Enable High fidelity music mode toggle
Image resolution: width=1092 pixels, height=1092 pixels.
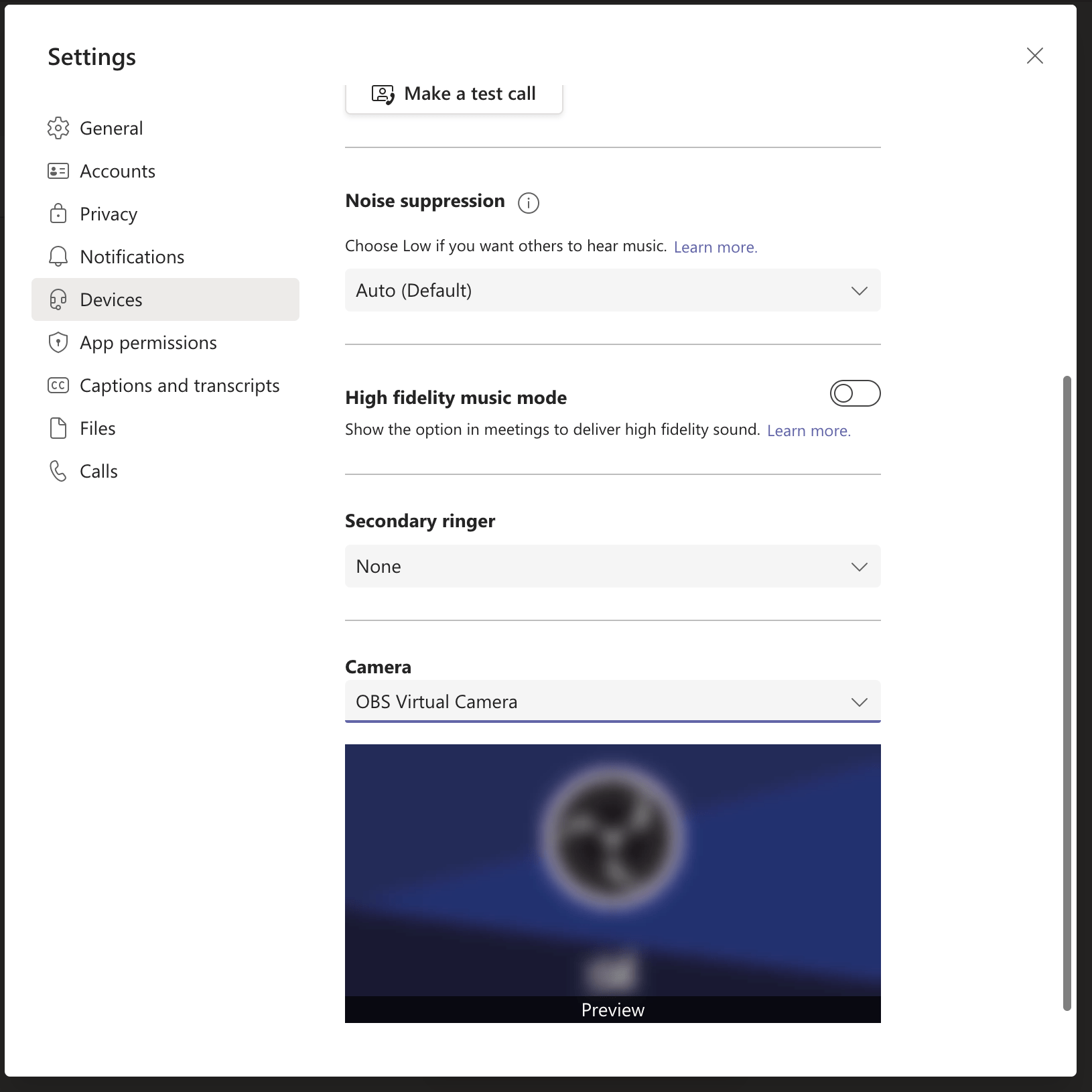click(854, 393)
